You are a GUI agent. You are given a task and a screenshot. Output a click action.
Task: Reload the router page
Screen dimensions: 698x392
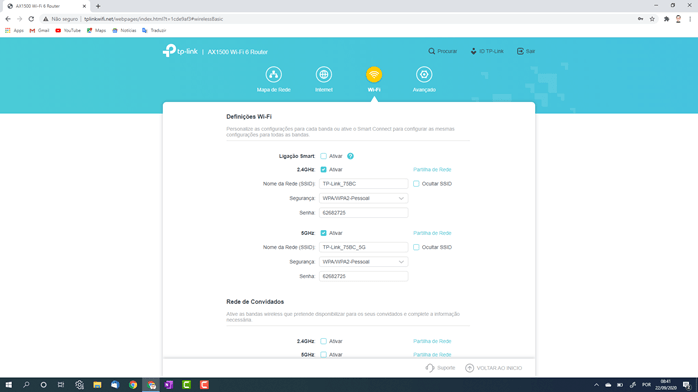31,19
